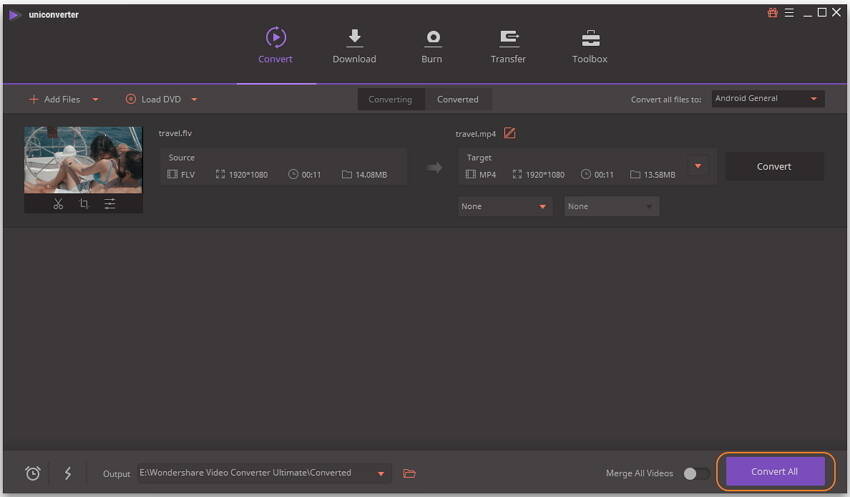Open the effects adjustment sliders icon
This screenshot has height=497, width=850.
tap(110, 204)
